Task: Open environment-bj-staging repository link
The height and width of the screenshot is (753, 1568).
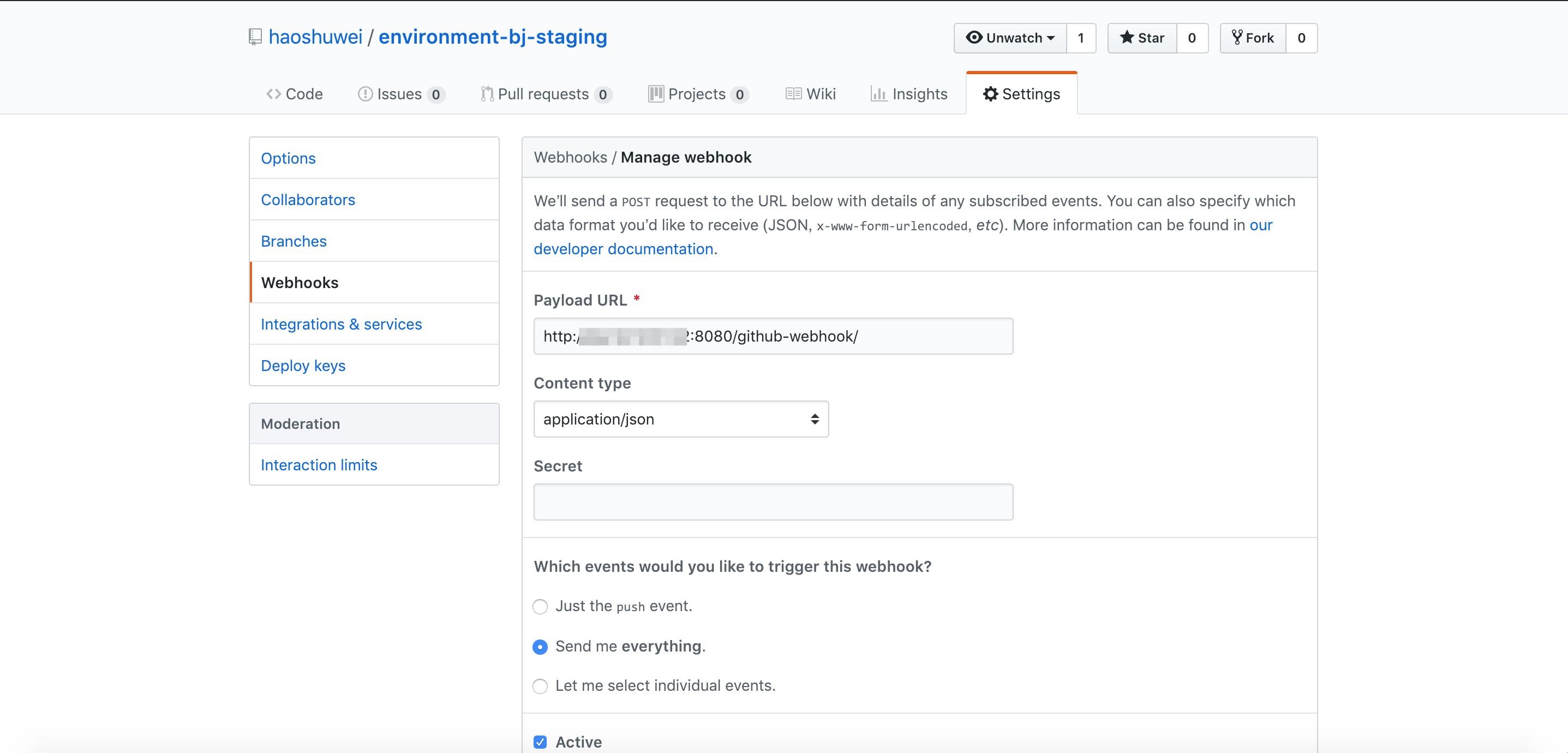Action: [x=493, y=37]
